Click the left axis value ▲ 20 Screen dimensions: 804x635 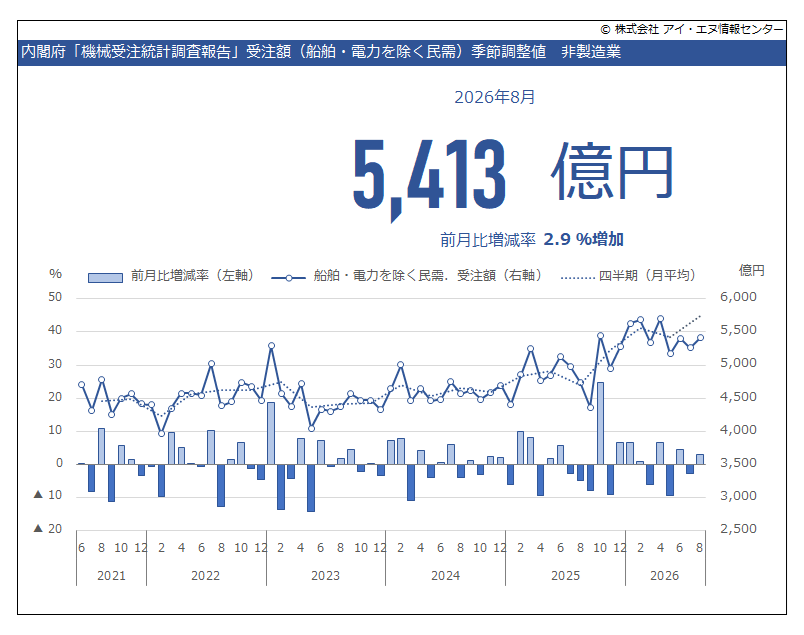(48, 528)
